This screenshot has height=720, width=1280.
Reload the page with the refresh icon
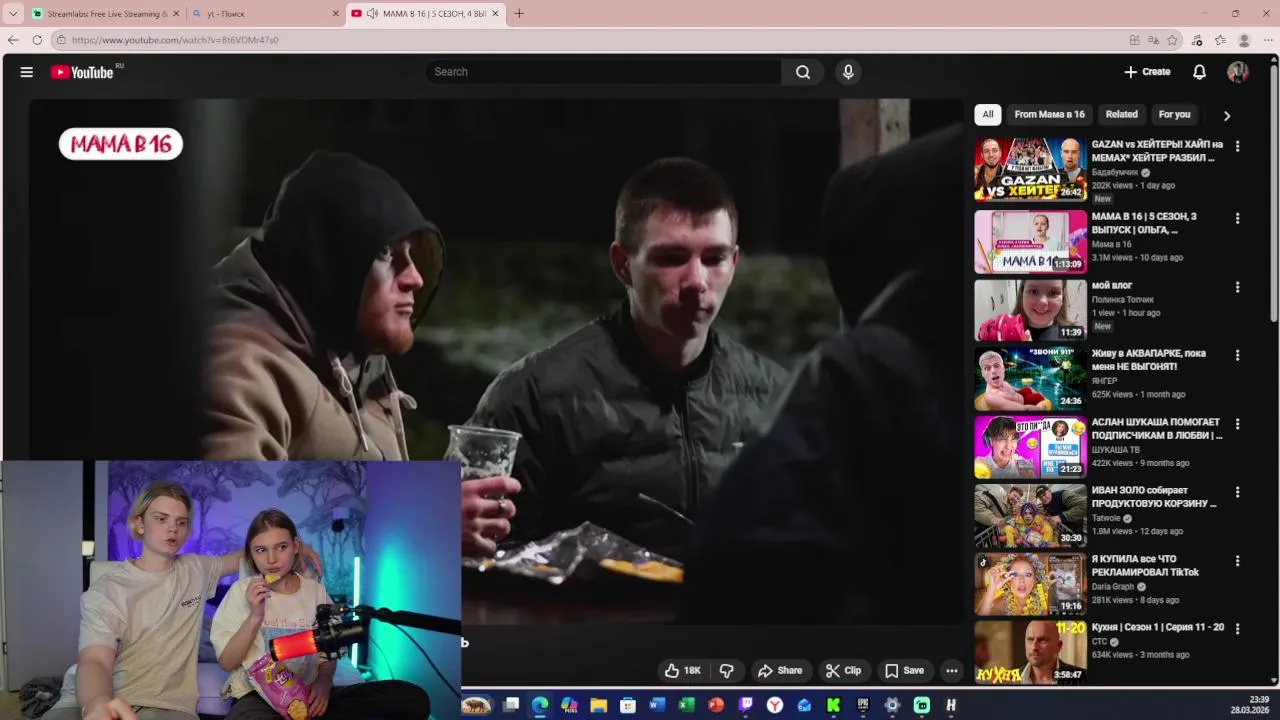pyautogui.click(x=37, y=40)
